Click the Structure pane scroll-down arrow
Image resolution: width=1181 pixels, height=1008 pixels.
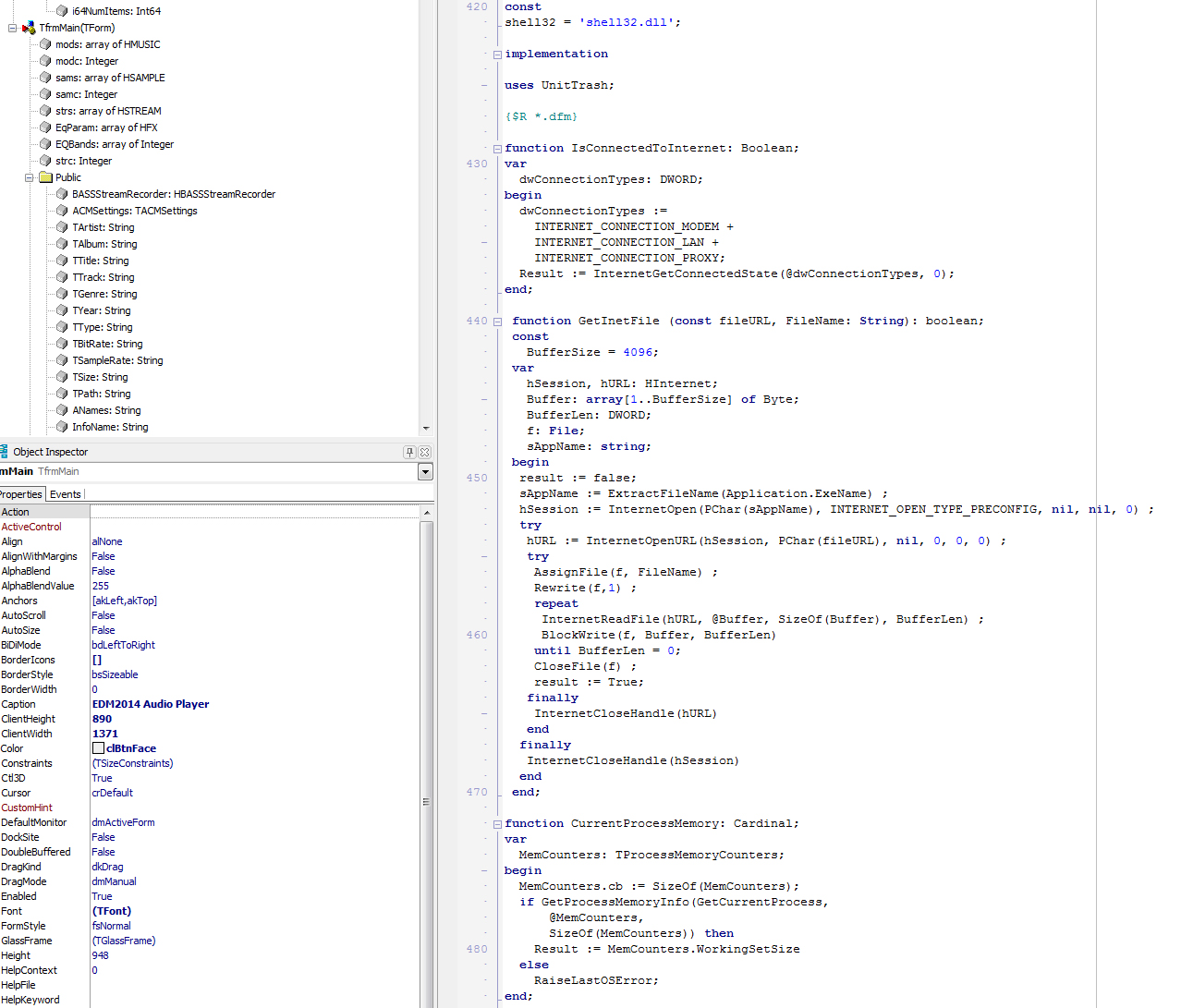(426, 429)
